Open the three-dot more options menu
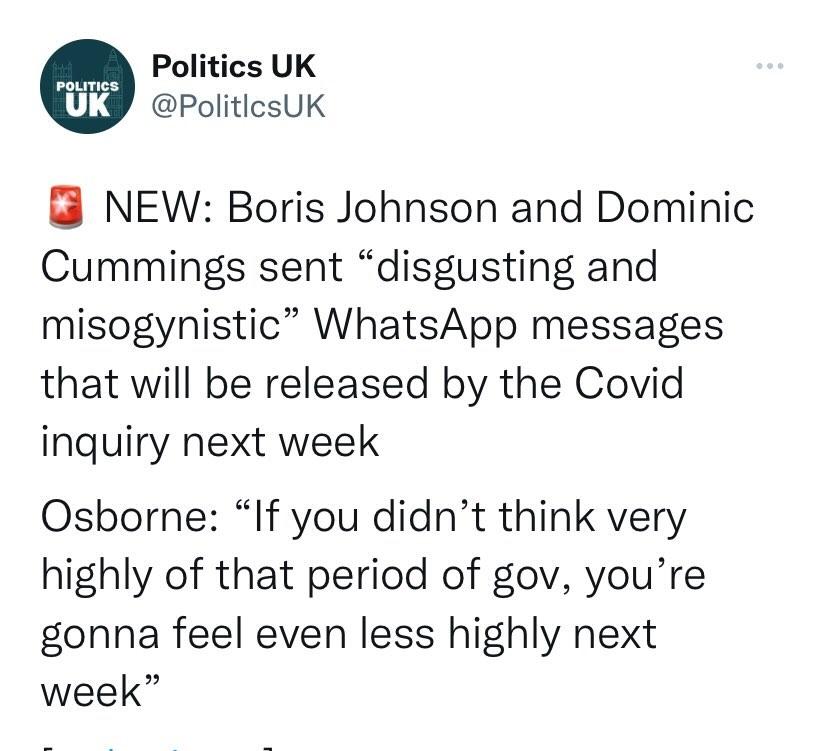The height and width of the screenshot is (751, 828). pyautogui.click(x=769, y=66)
